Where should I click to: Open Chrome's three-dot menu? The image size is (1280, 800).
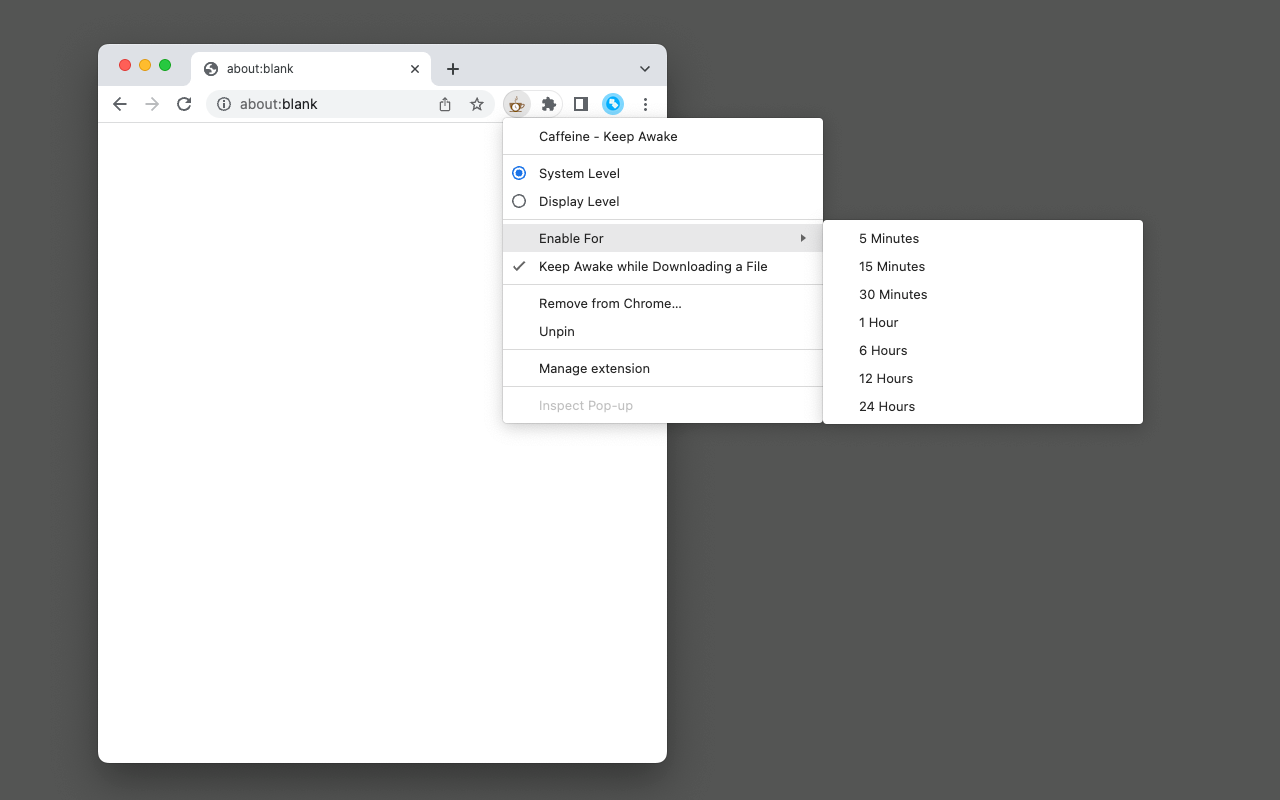(645, 104)
